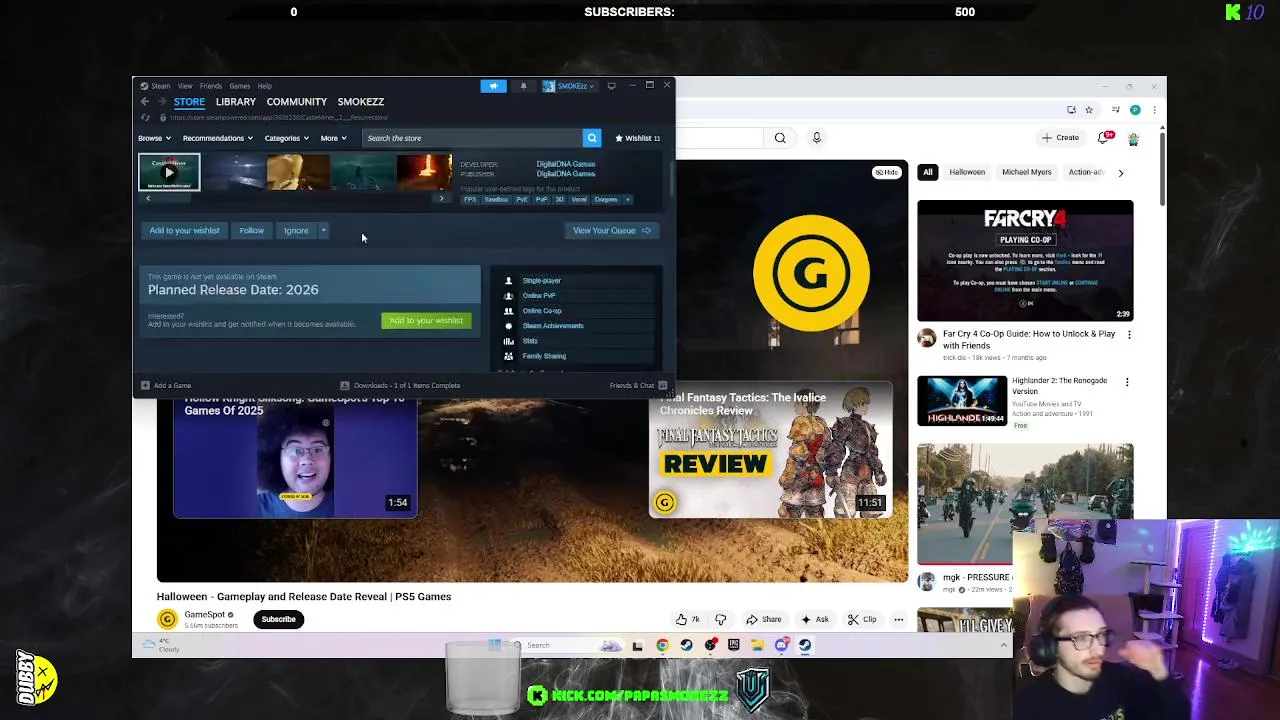The image size is (1280, 720).
Task: Show more filter chips arrow
Action: 1120,173
